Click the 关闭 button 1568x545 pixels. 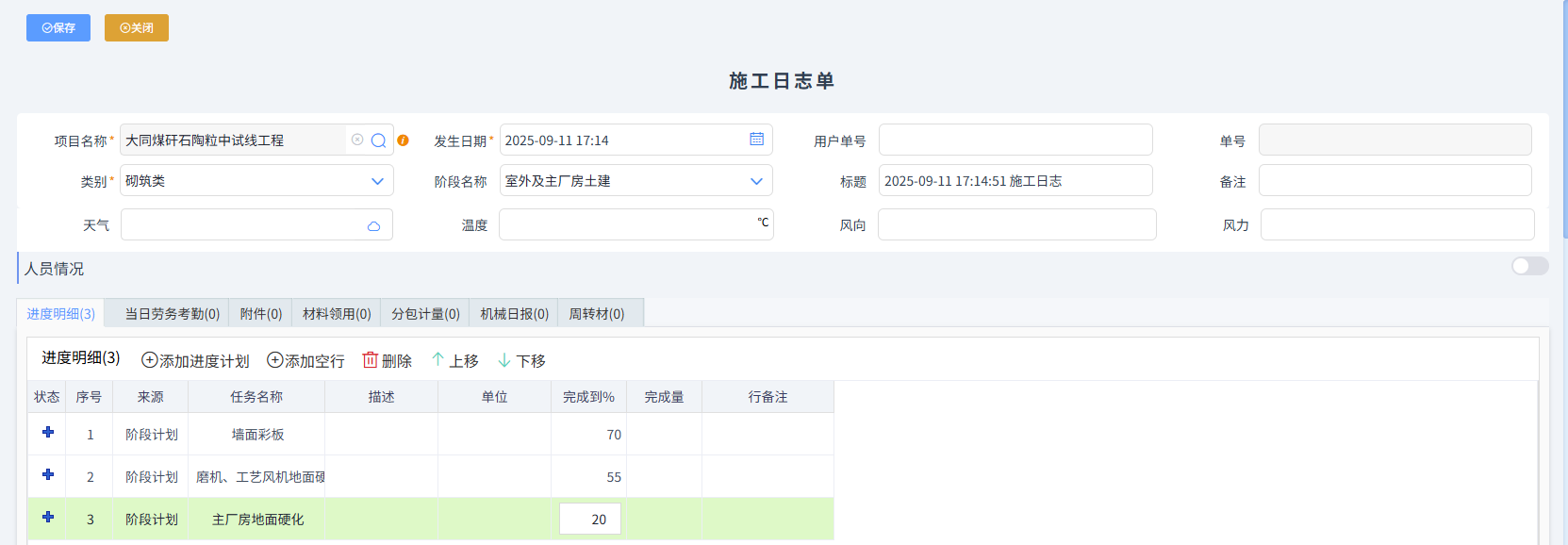137,28
